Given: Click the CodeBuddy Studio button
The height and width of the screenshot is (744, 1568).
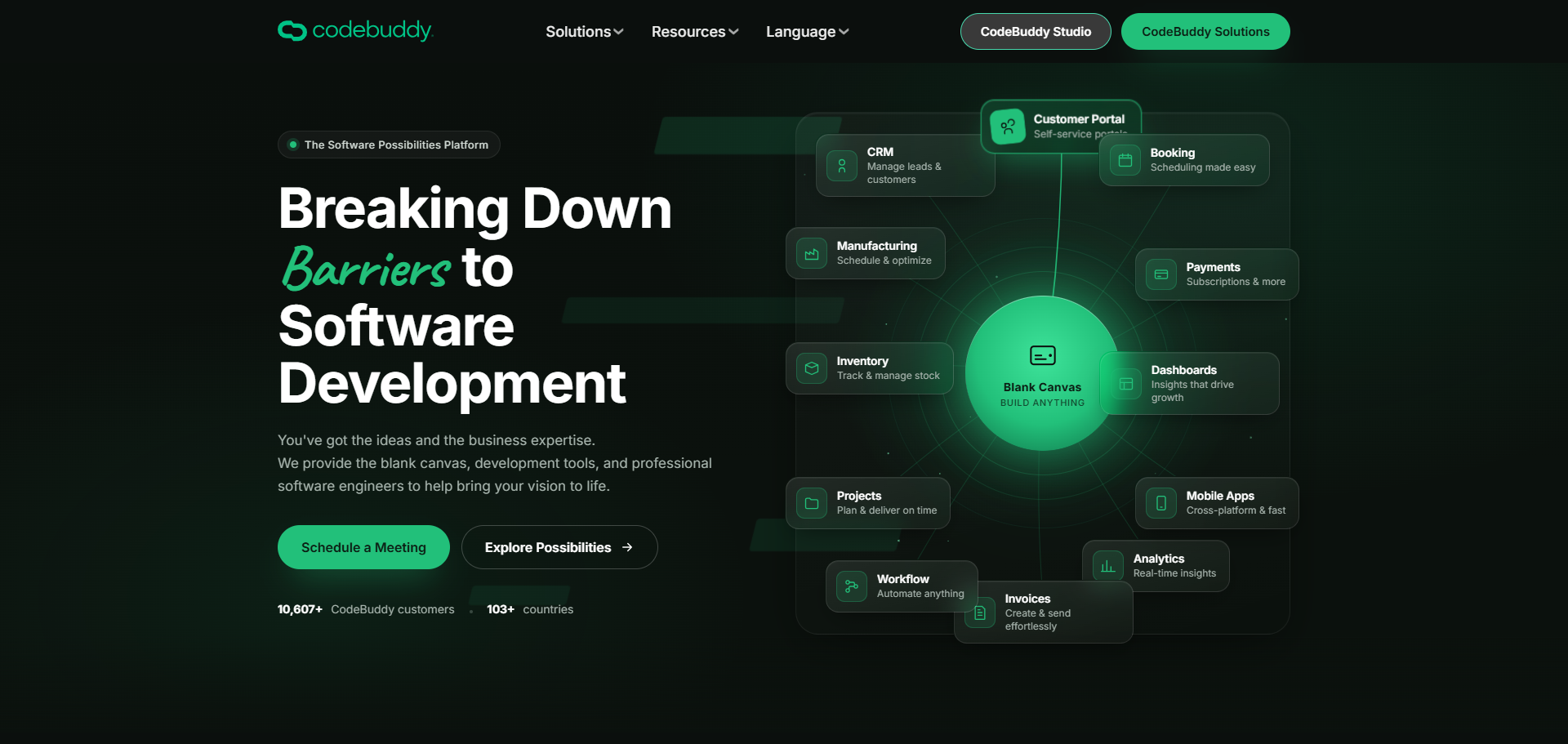Looking at the screenshot, I should click(x=1036, y=32).
